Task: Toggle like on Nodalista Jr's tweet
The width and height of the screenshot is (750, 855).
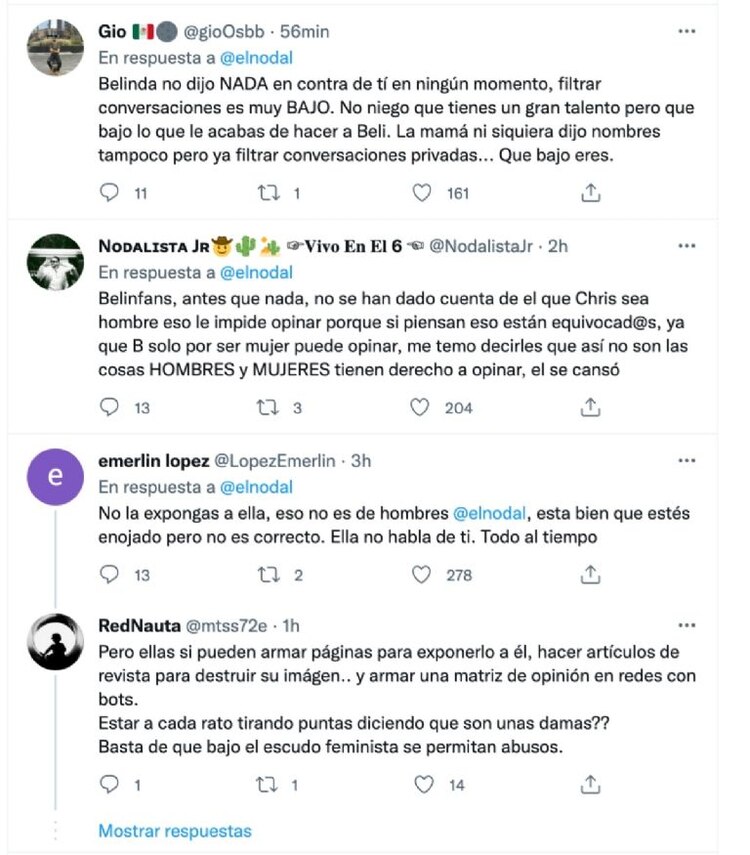Action: tap(421, 407)
